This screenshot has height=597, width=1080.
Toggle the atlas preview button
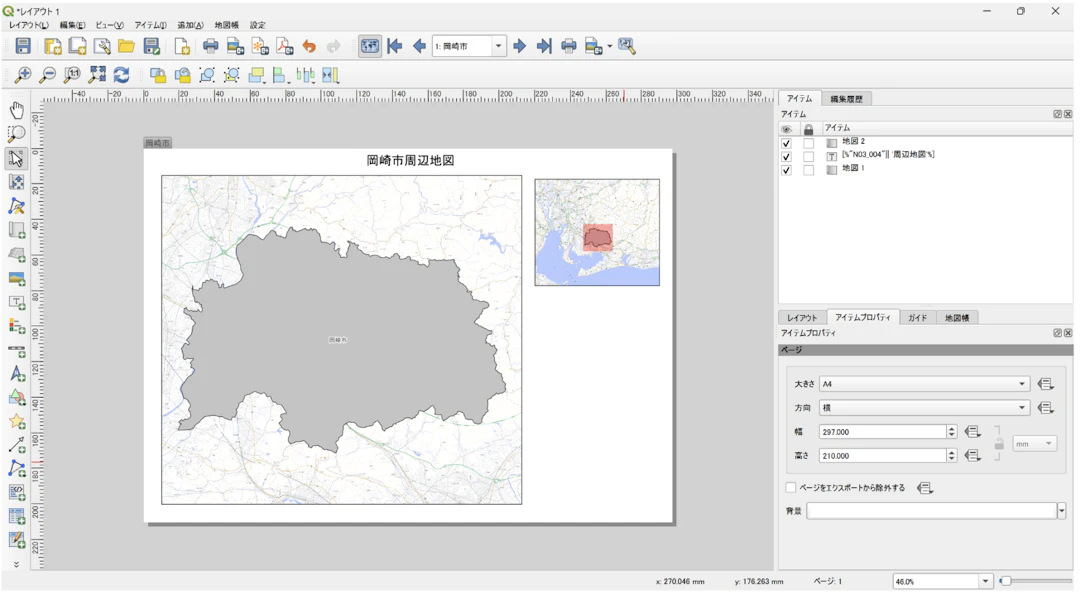[x=370, y=46]
